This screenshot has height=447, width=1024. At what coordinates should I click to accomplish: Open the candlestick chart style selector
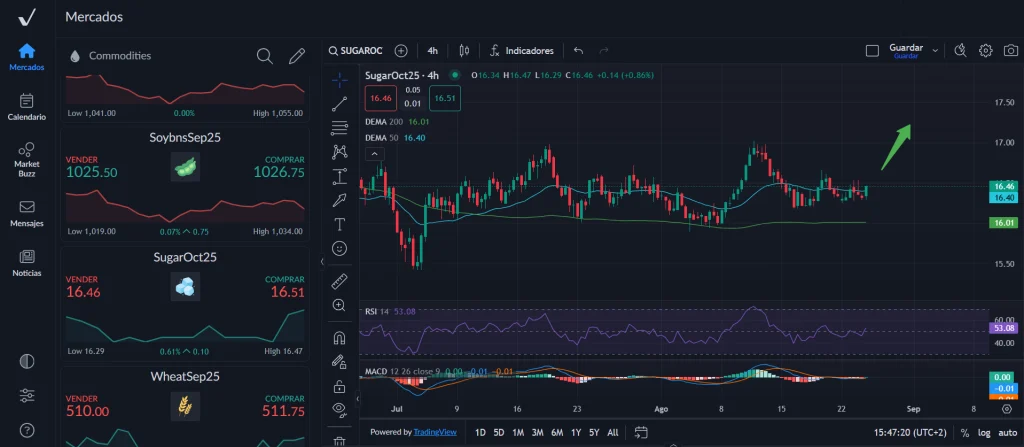(x=463, y=50)
